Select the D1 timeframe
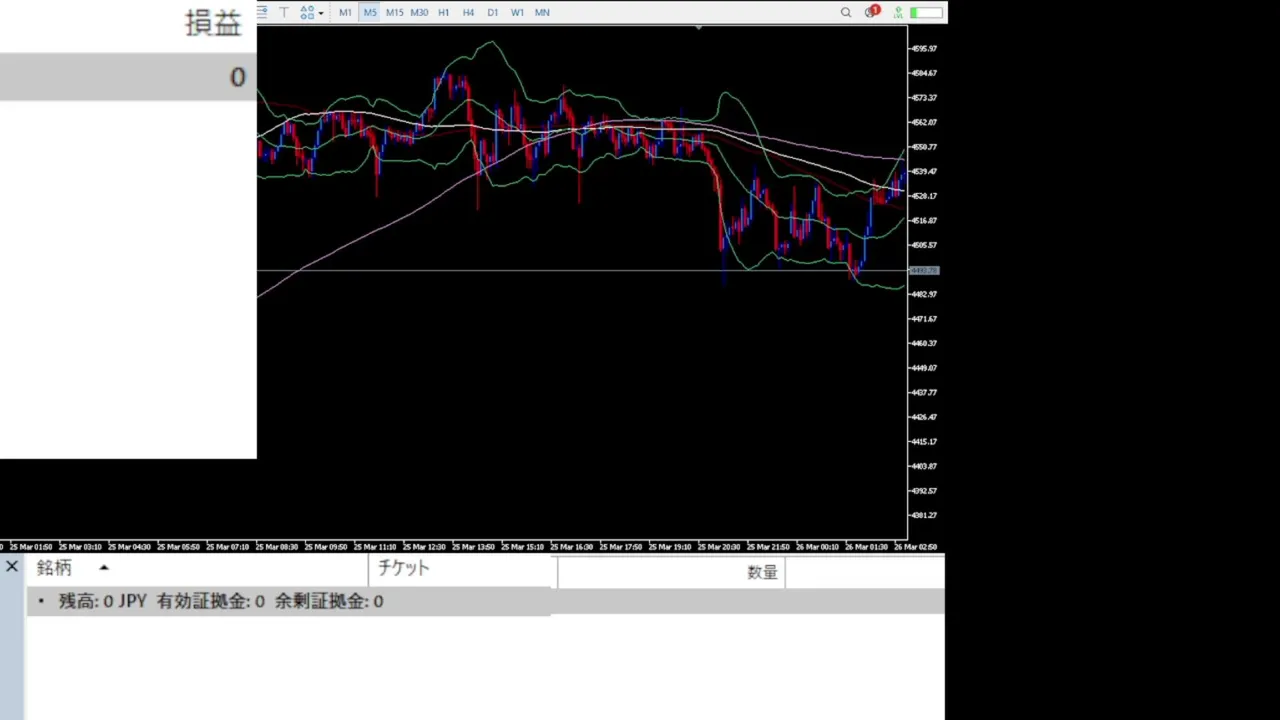The width and height of the screenshot is (1280, 720). [x=492, y=12]
